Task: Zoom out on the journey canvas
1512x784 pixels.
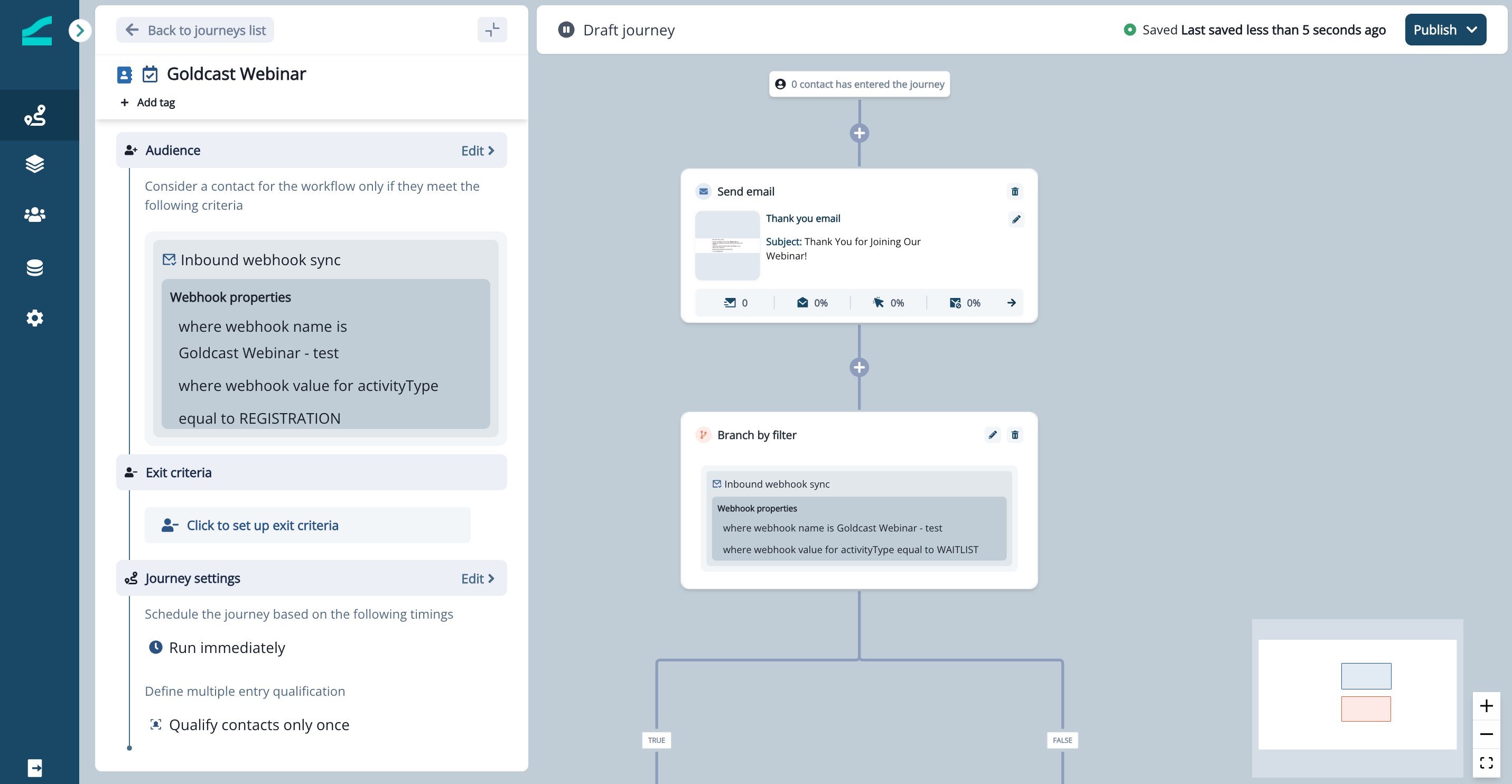Action: point(1486,734)
